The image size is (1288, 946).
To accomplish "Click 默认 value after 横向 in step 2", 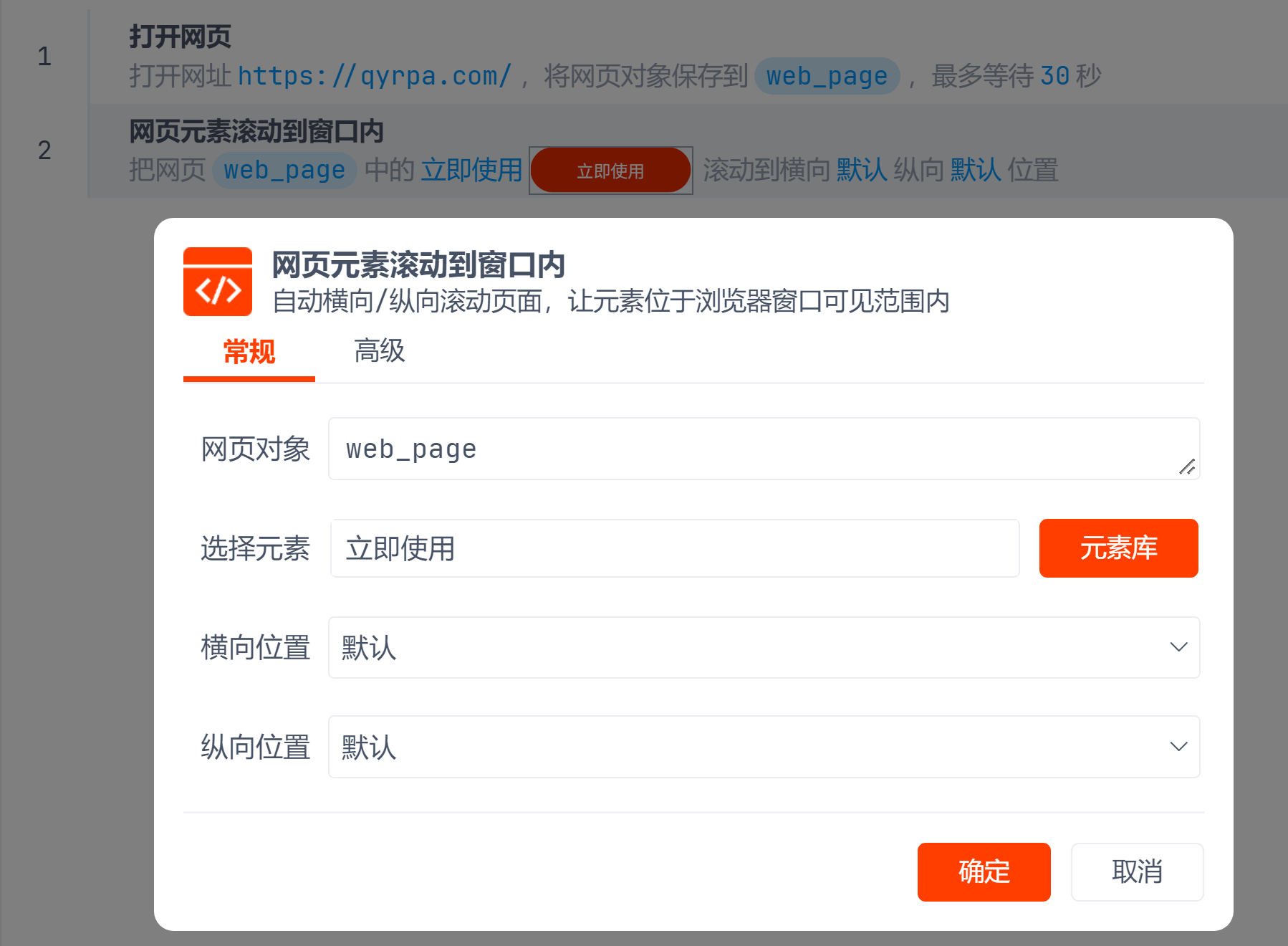I will pyautogui.click(x=862, y=171).
